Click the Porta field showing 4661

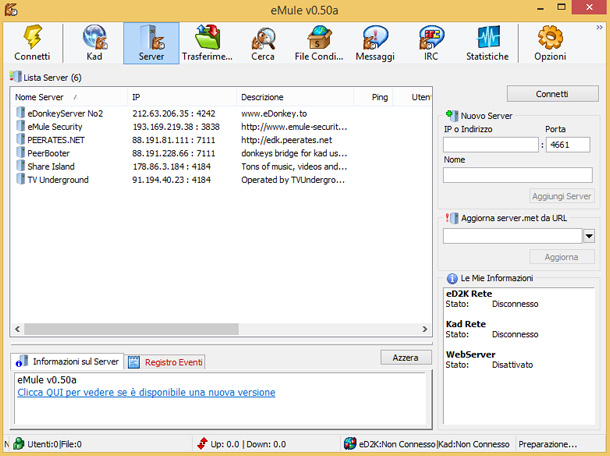(x=568, y=145)
